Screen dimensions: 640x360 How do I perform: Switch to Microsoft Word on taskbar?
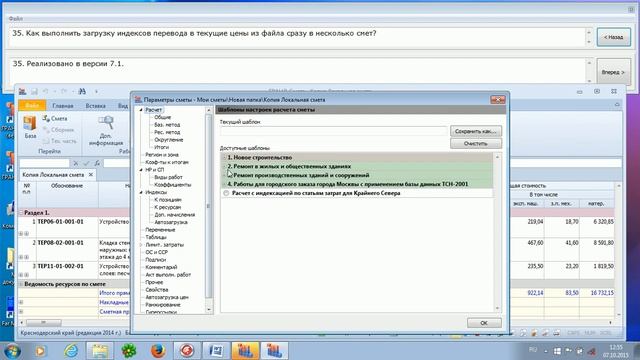(x=216, y=351)
